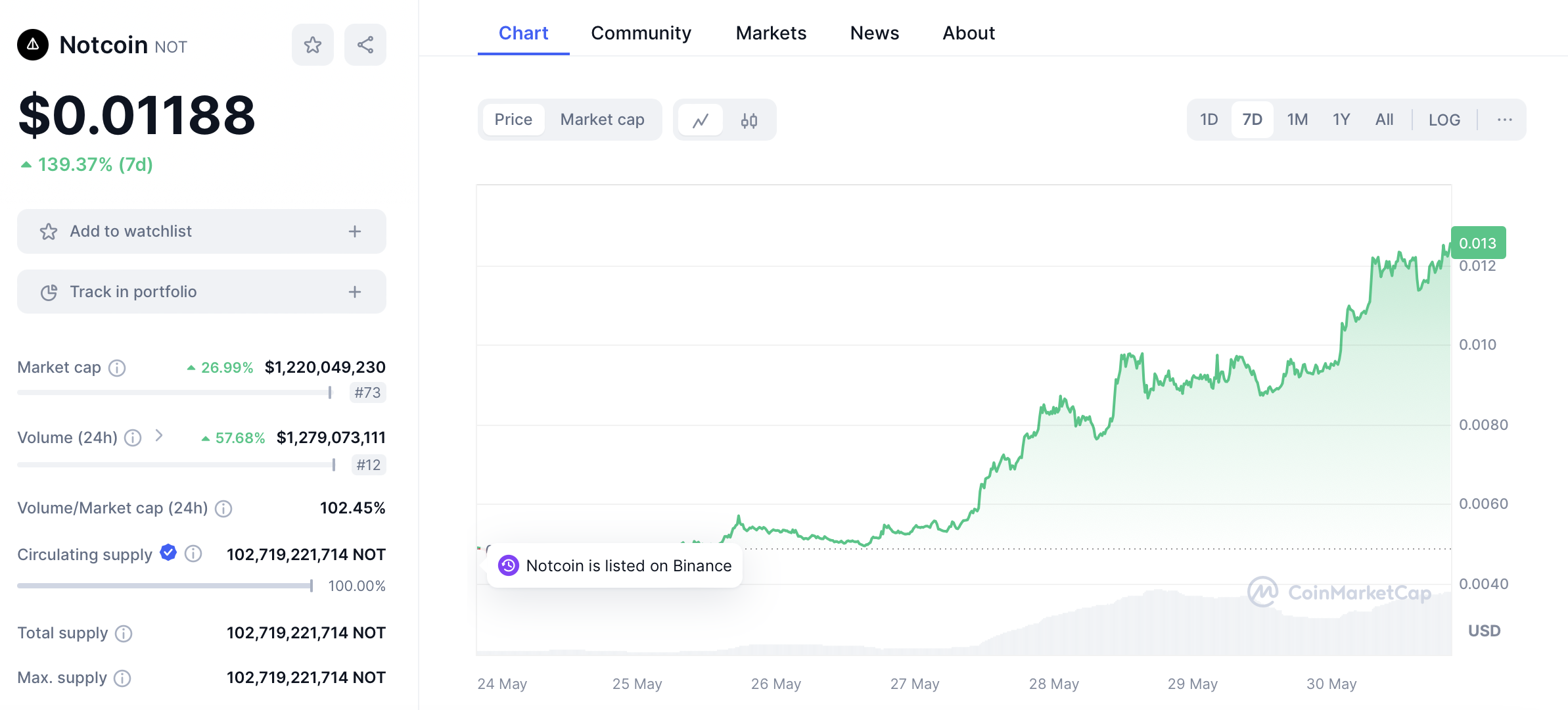Open the chart more options ellipsis

click(1504, 120)
